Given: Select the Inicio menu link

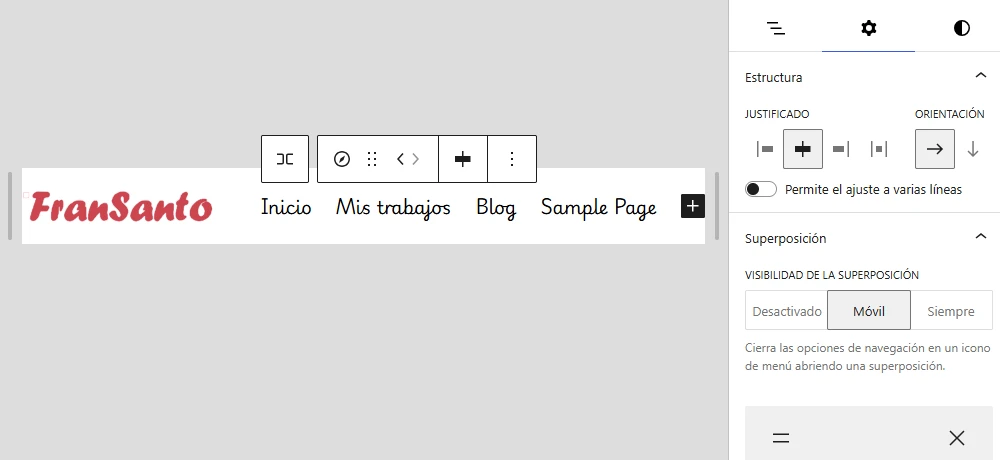Looking at the screenshot, I should 286,207.
